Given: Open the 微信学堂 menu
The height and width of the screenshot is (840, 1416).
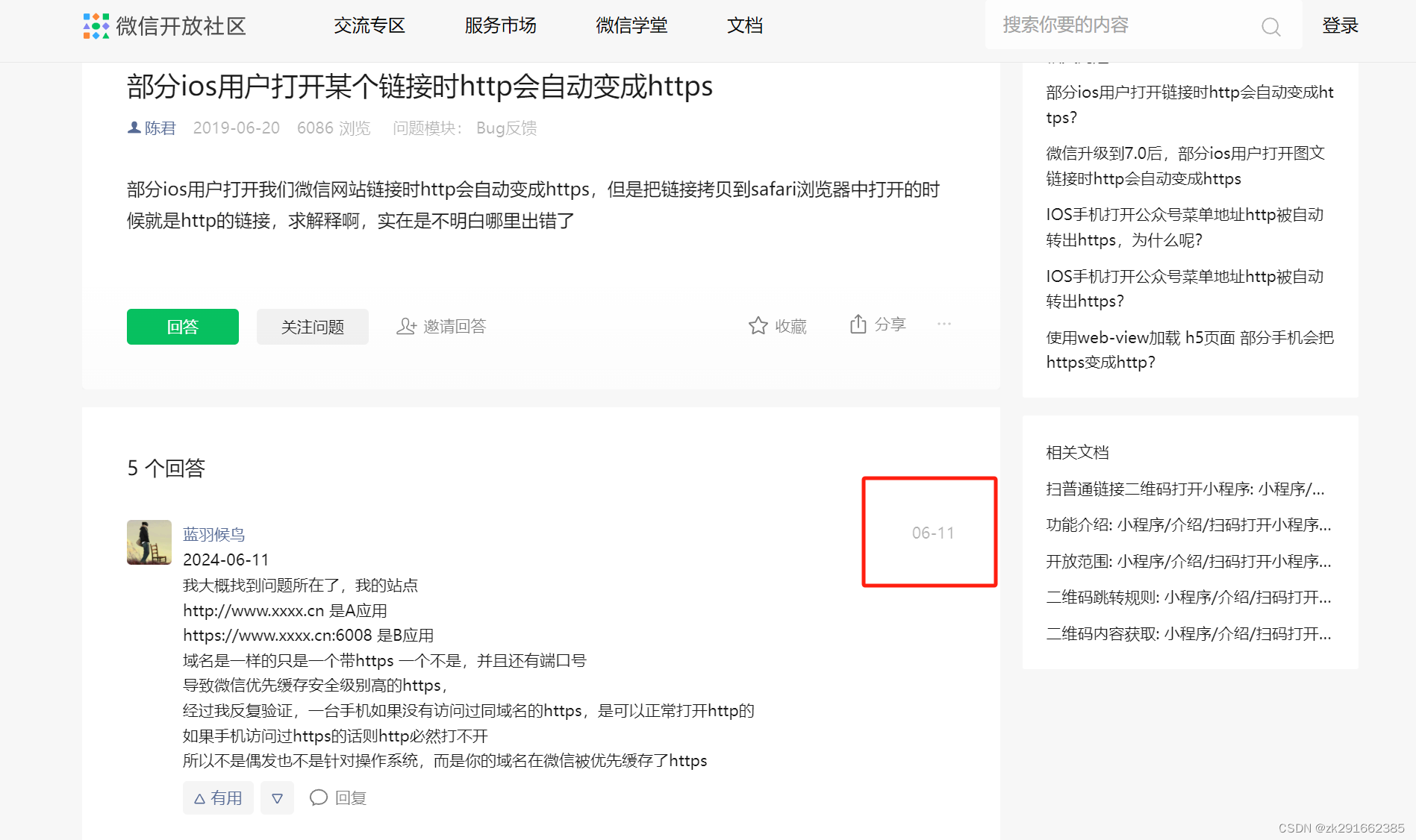Looking at the screenshot, I should tap(631, 26).
